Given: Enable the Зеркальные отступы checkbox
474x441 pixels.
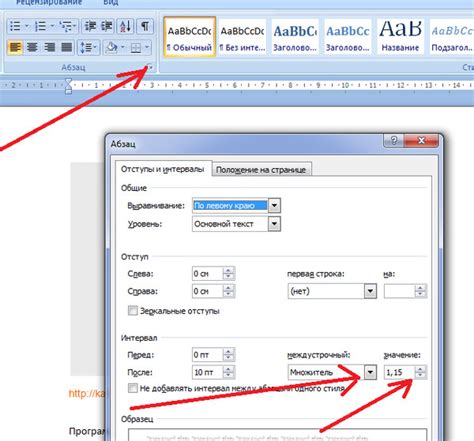Looking at the screenshot, I should (133, 311).
